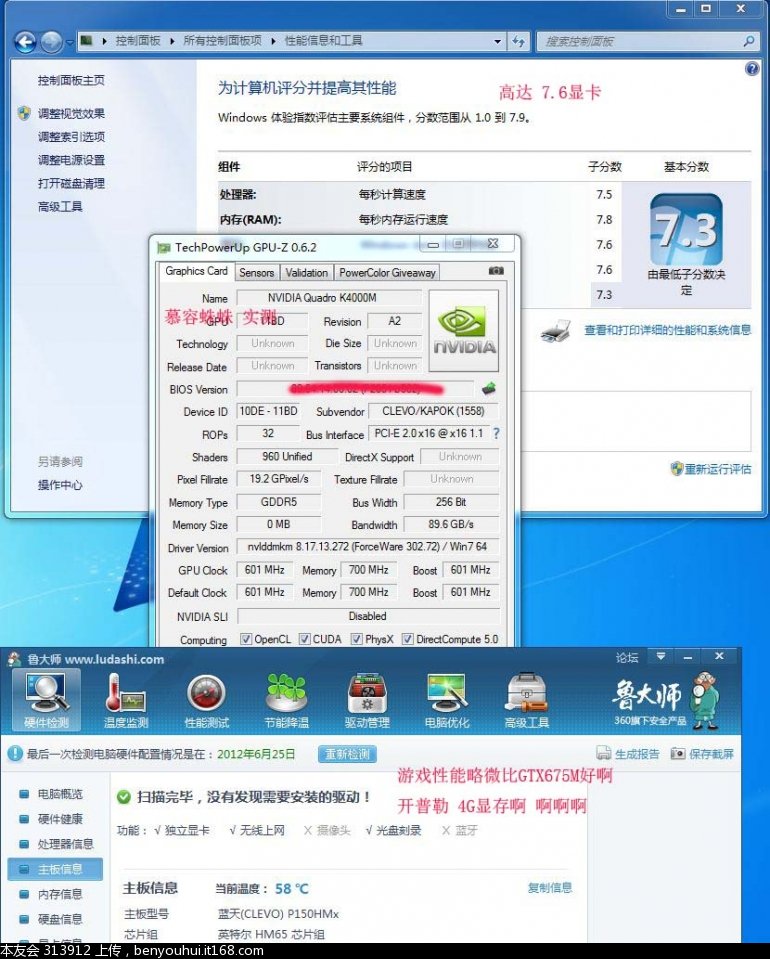Open 控制面板主页 in the left pane
This screenshot has width=770, height=959.
click(x=71, y=80)
